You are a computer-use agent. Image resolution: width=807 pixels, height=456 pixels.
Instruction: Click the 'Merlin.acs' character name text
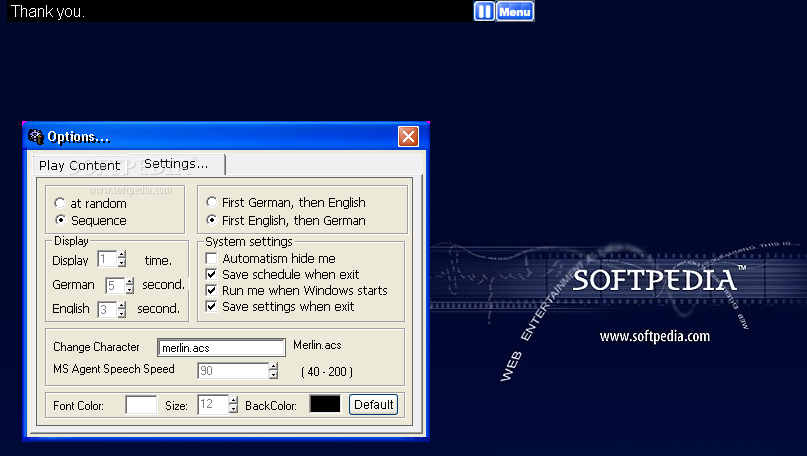point(317,345)
